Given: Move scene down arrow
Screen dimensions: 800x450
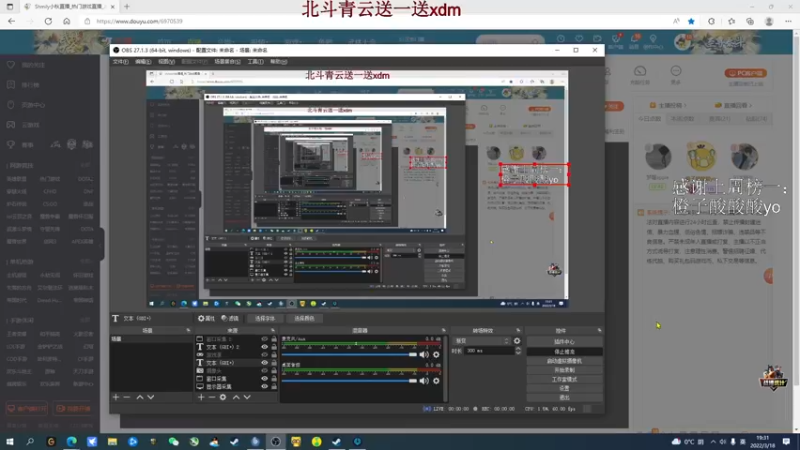Looking at the screenshot, I should pos(151,397).
